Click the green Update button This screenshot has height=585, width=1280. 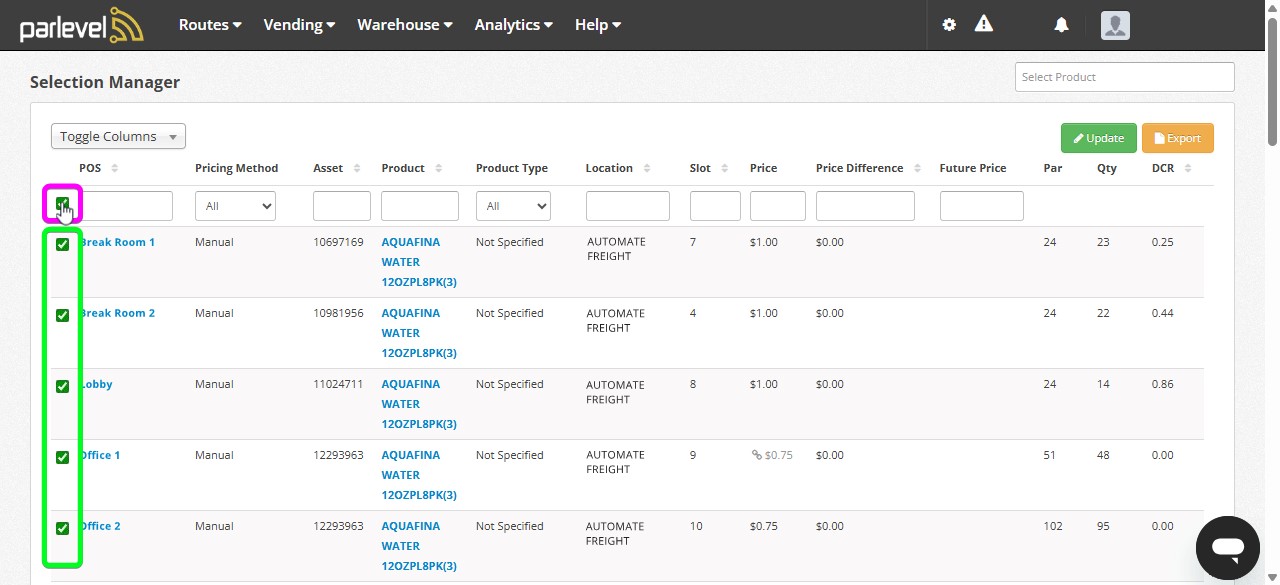click(1098, 138)
